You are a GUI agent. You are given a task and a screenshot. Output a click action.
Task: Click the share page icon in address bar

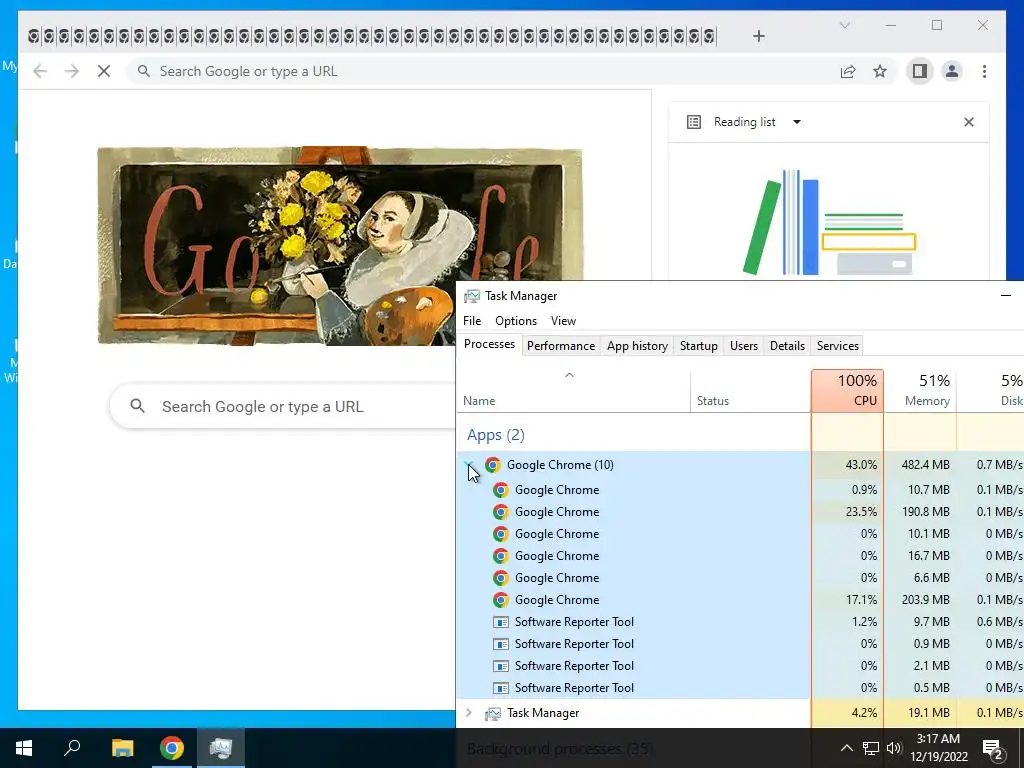pyautogui.click(x=848, y=71)
